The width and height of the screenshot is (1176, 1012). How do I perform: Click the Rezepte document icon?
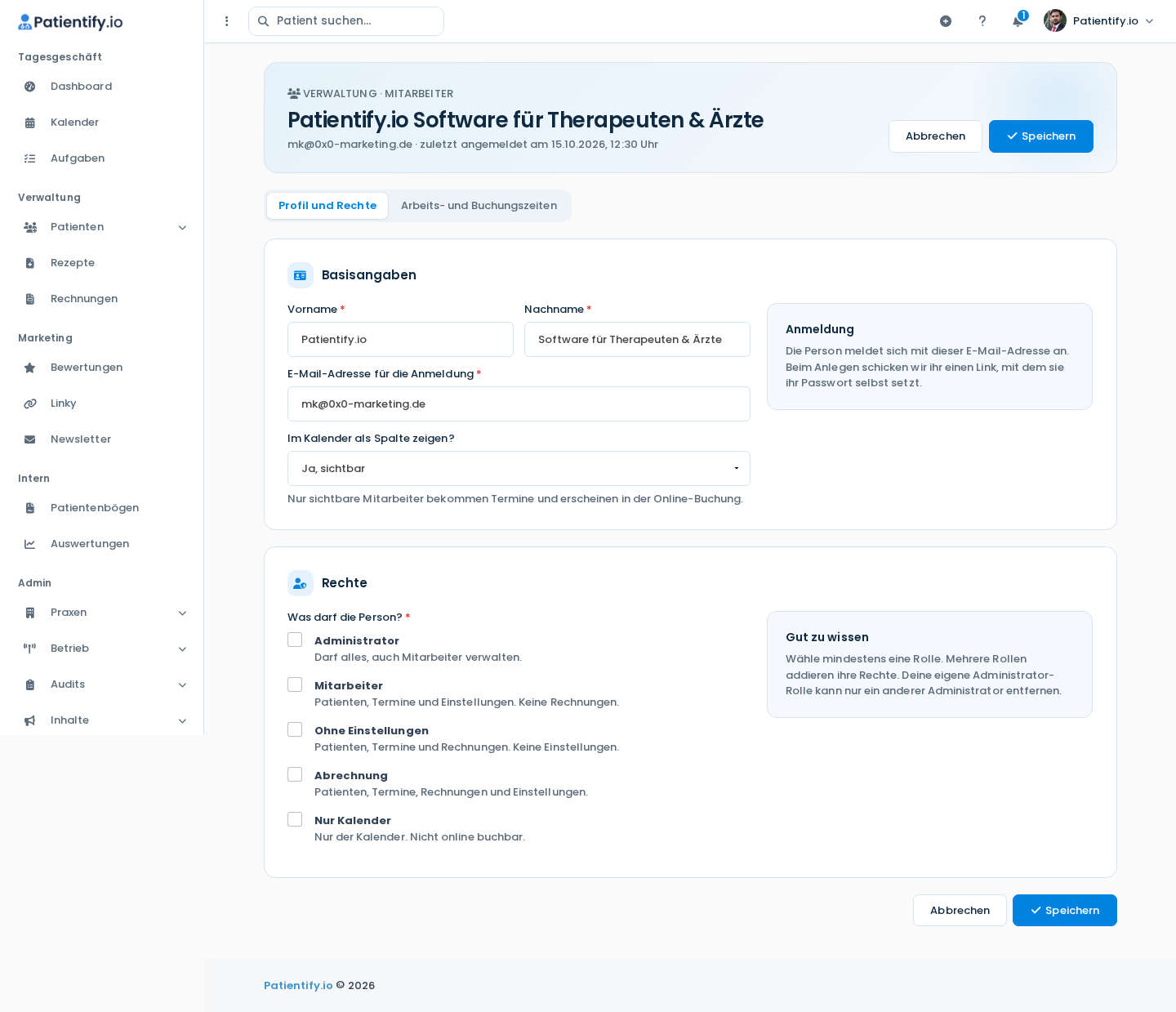click(30, 263)
